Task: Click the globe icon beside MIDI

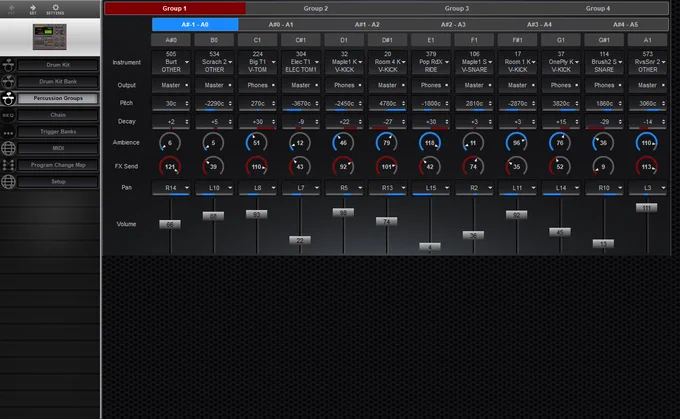Action: coord(8,148)
